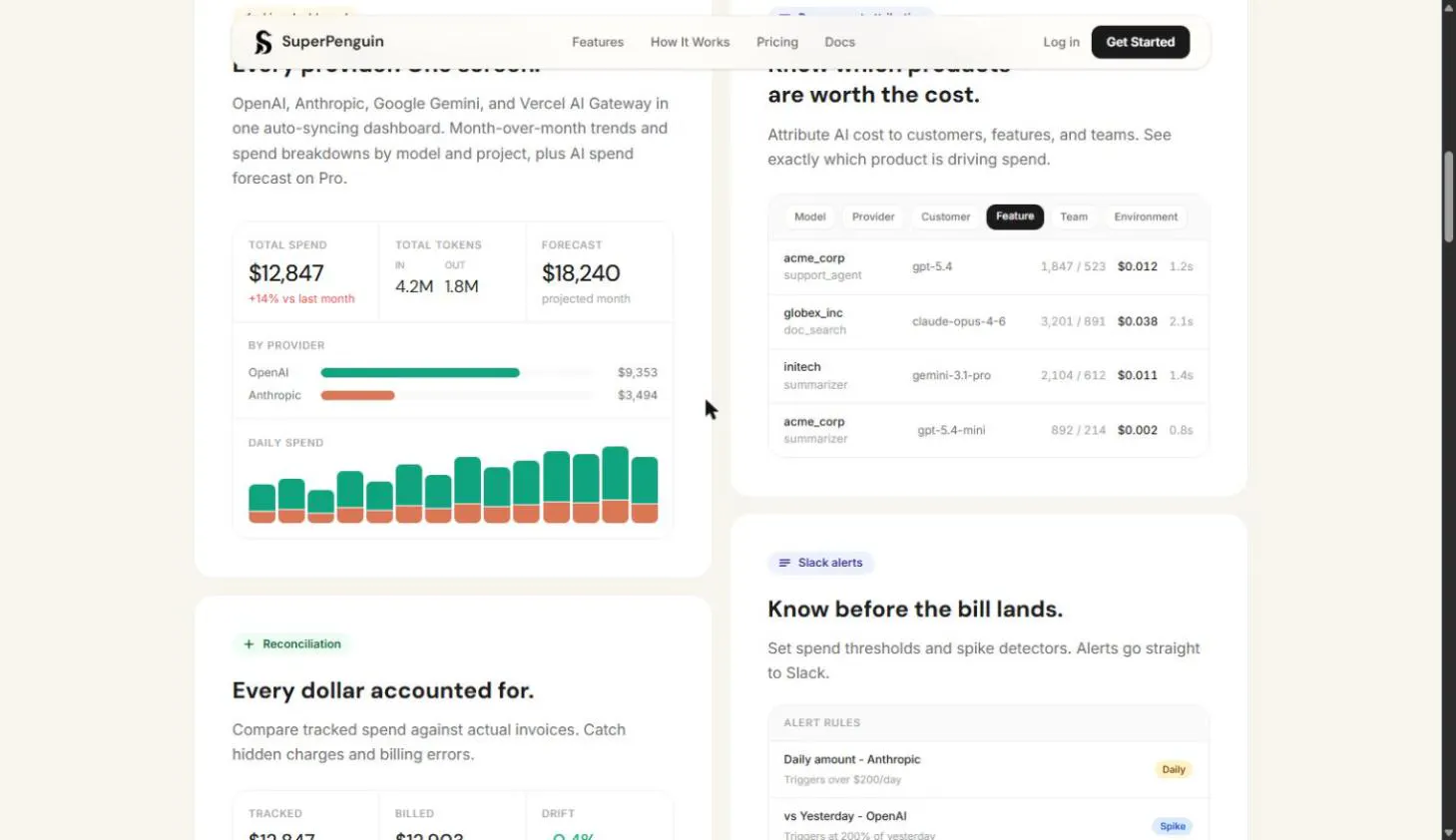The image size is (1456, 840).
Task: Select the Feature tab
Action: (x=1015, y=216)
